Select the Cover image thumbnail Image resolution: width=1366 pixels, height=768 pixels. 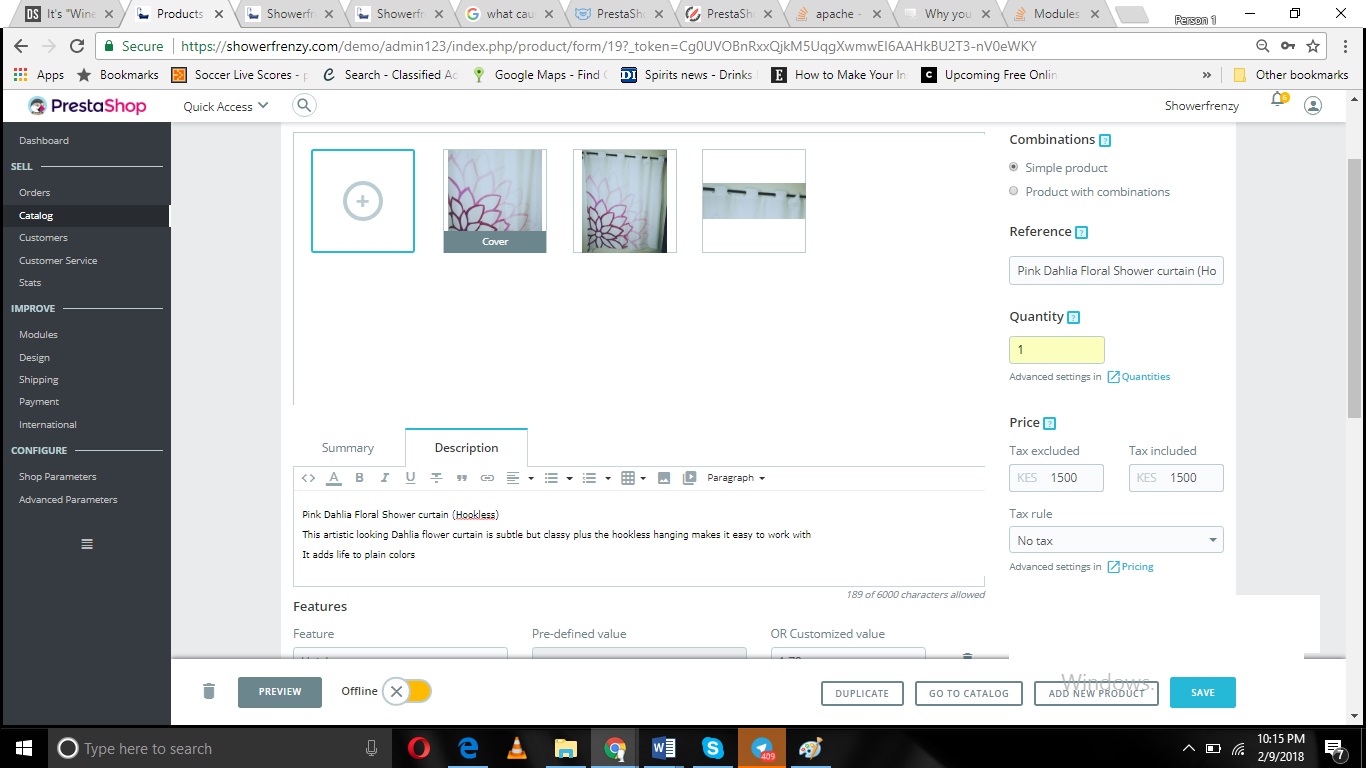[x=495, y=200]
